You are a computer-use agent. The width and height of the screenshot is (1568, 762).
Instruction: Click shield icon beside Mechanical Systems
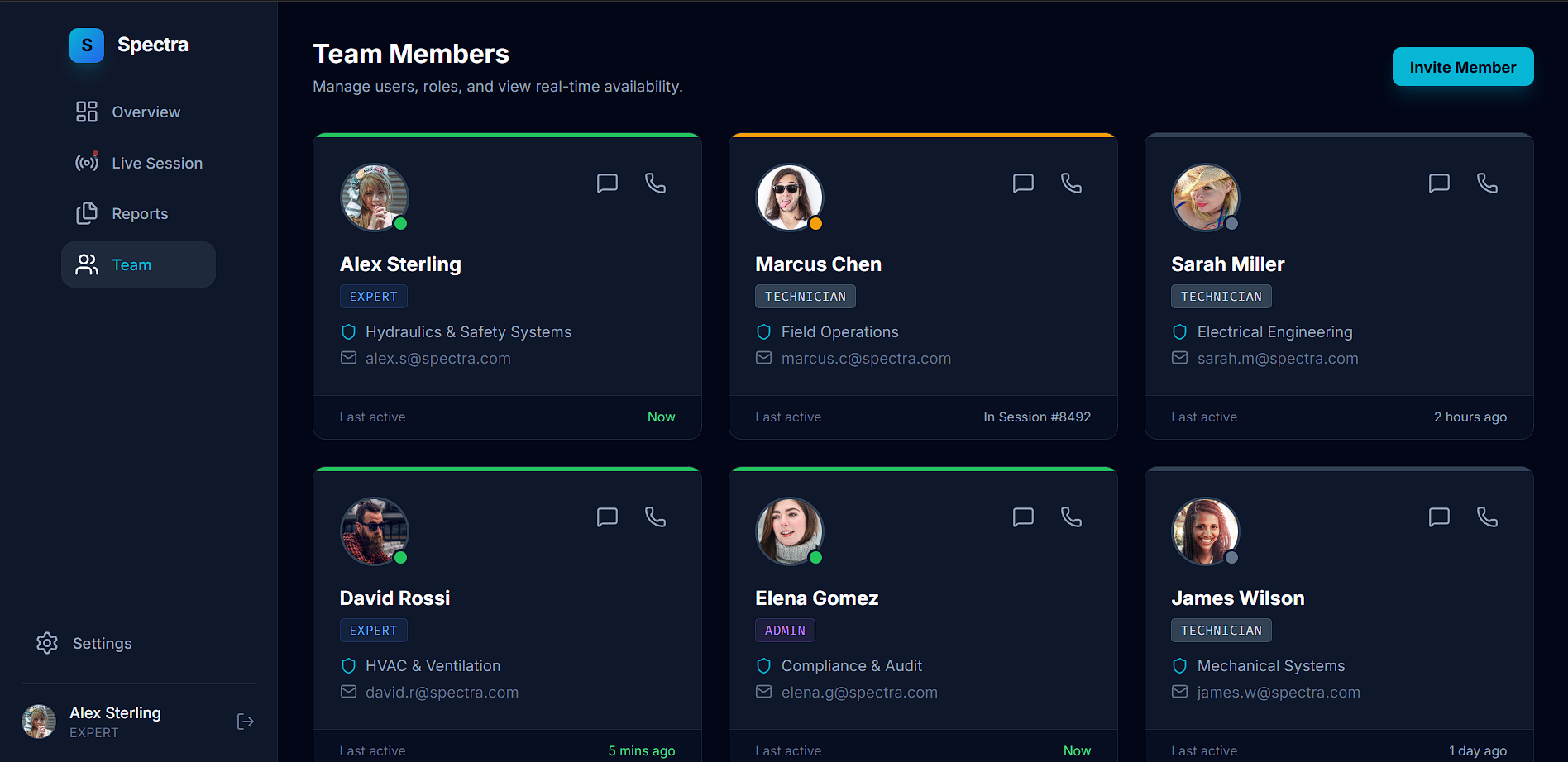tap(1180, 665)
